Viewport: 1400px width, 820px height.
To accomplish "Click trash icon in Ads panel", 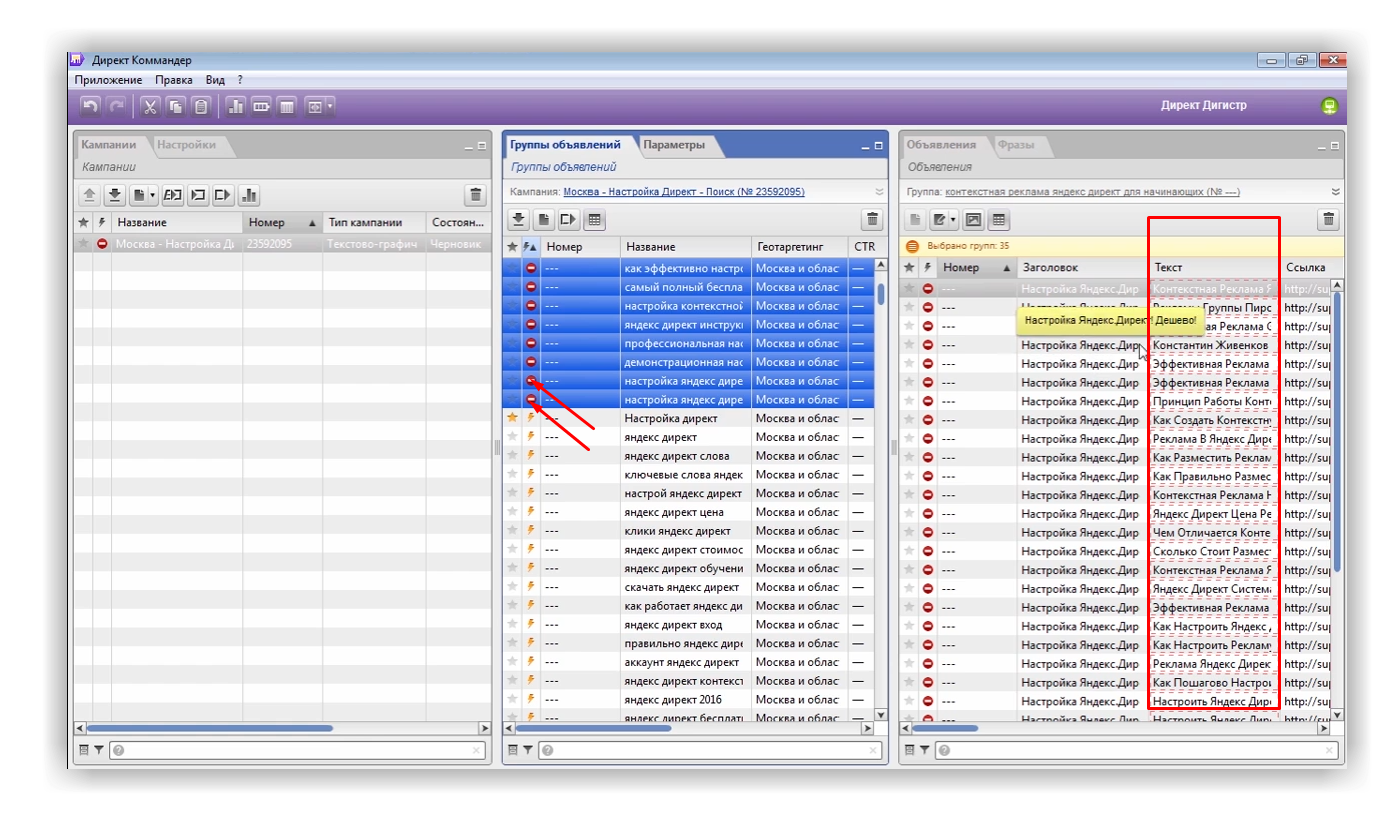I will coord(1329,219).
